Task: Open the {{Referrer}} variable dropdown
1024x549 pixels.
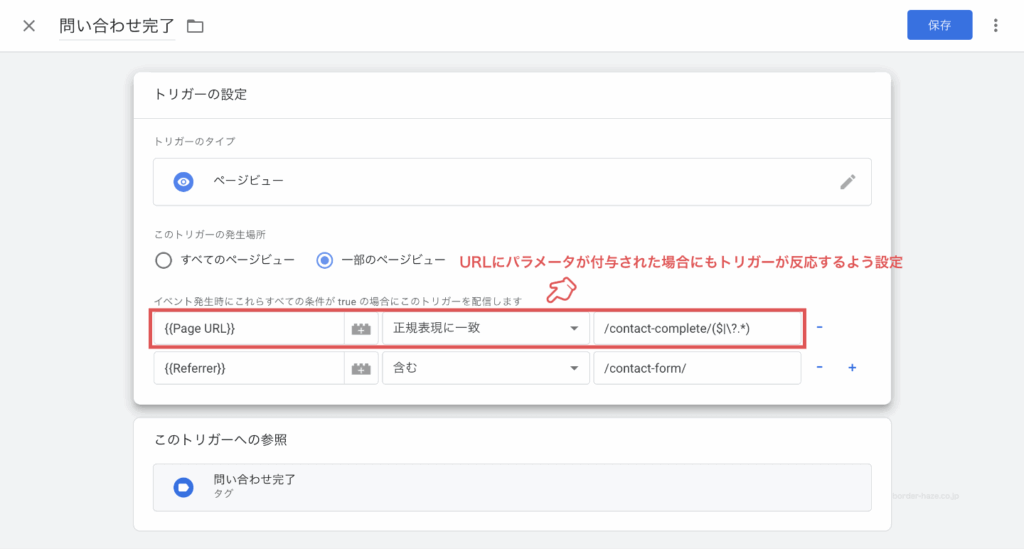Action: (248, 368)
